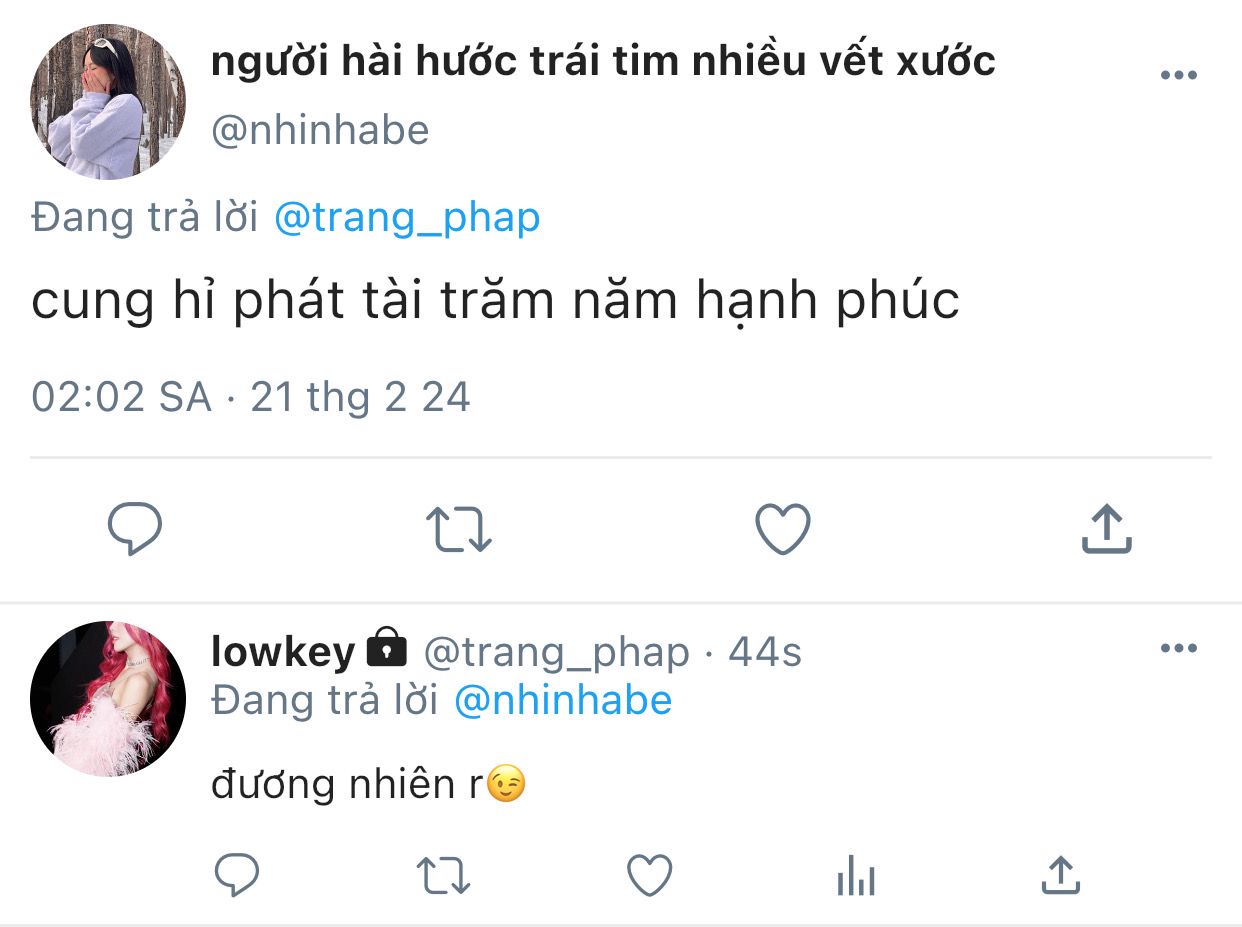
Task: Like lowkey's reply tweet
Action: tap(649, 876)
